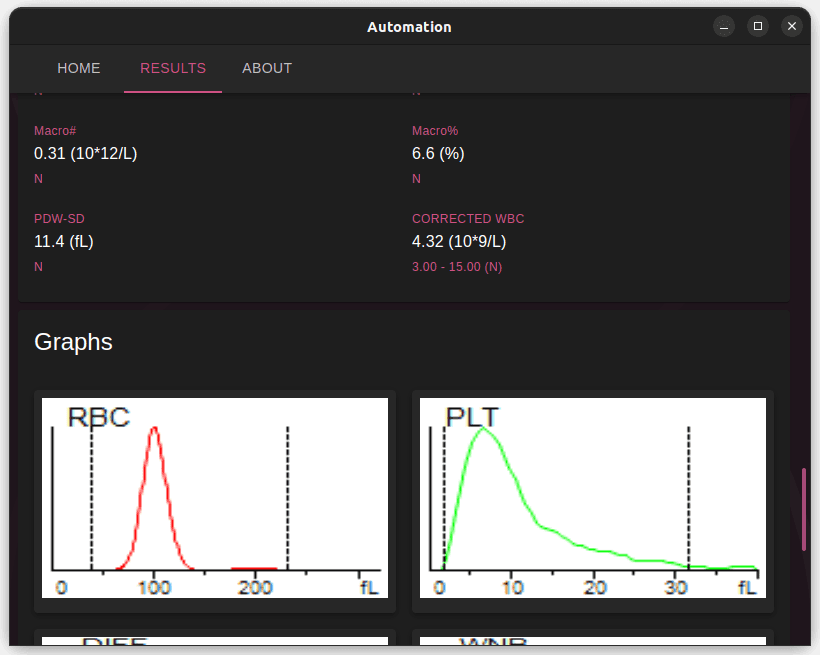
Task: Click the PLT histogram graph
Action: [593, 498]
